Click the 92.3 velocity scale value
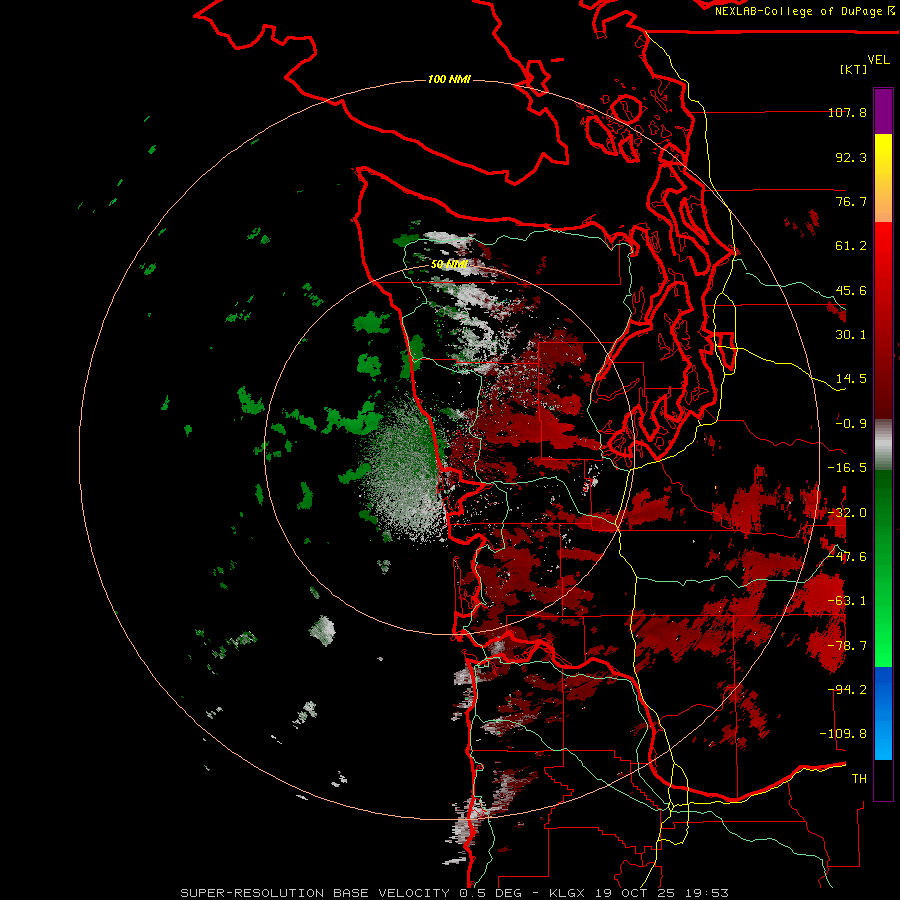The image size is (900, 900). (x=851, y=157)
